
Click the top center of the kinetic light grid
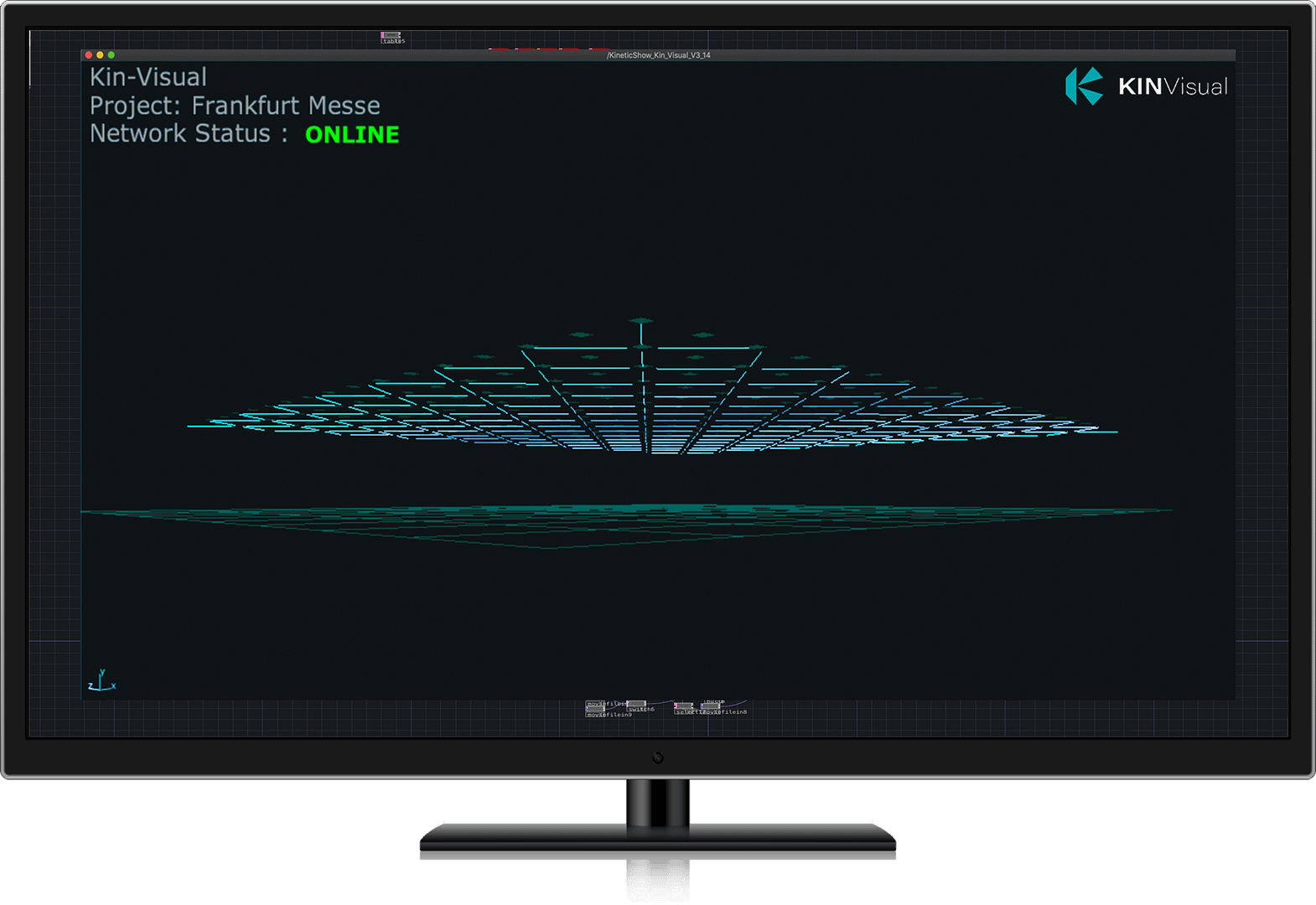click(x=641, y=322)
